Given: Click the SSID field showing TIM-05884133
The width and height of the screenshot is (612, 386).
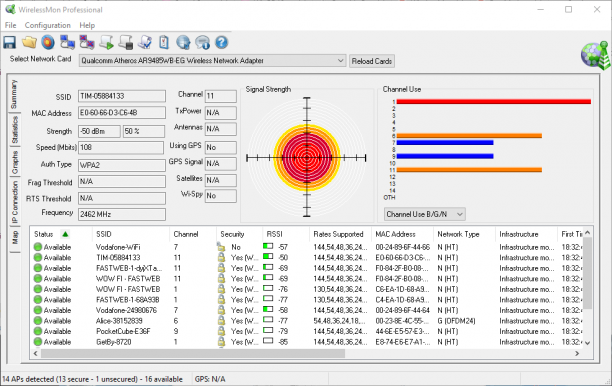Looking at the screenshot, I should click(122, 96).
